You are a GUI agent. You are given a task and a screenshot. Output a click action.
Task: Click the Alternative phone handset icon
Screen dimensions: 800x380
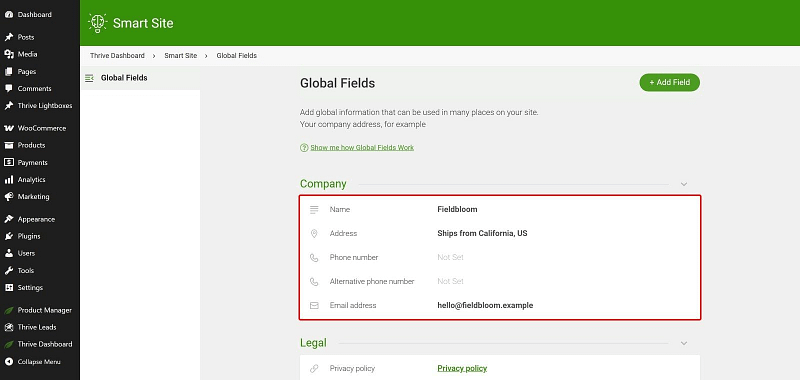click(x=314, y=282)
